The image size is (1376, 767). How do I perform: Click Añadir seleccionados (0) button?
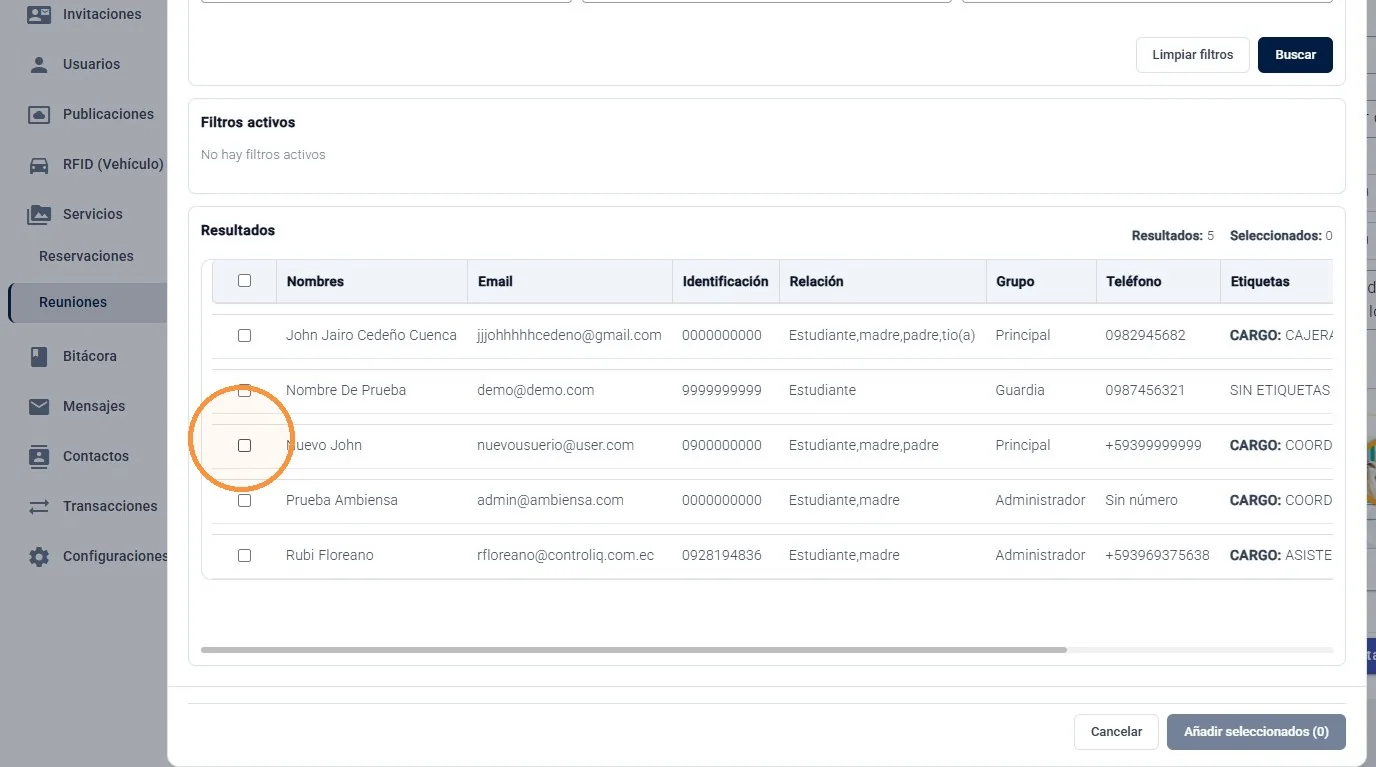(1256, 732)
